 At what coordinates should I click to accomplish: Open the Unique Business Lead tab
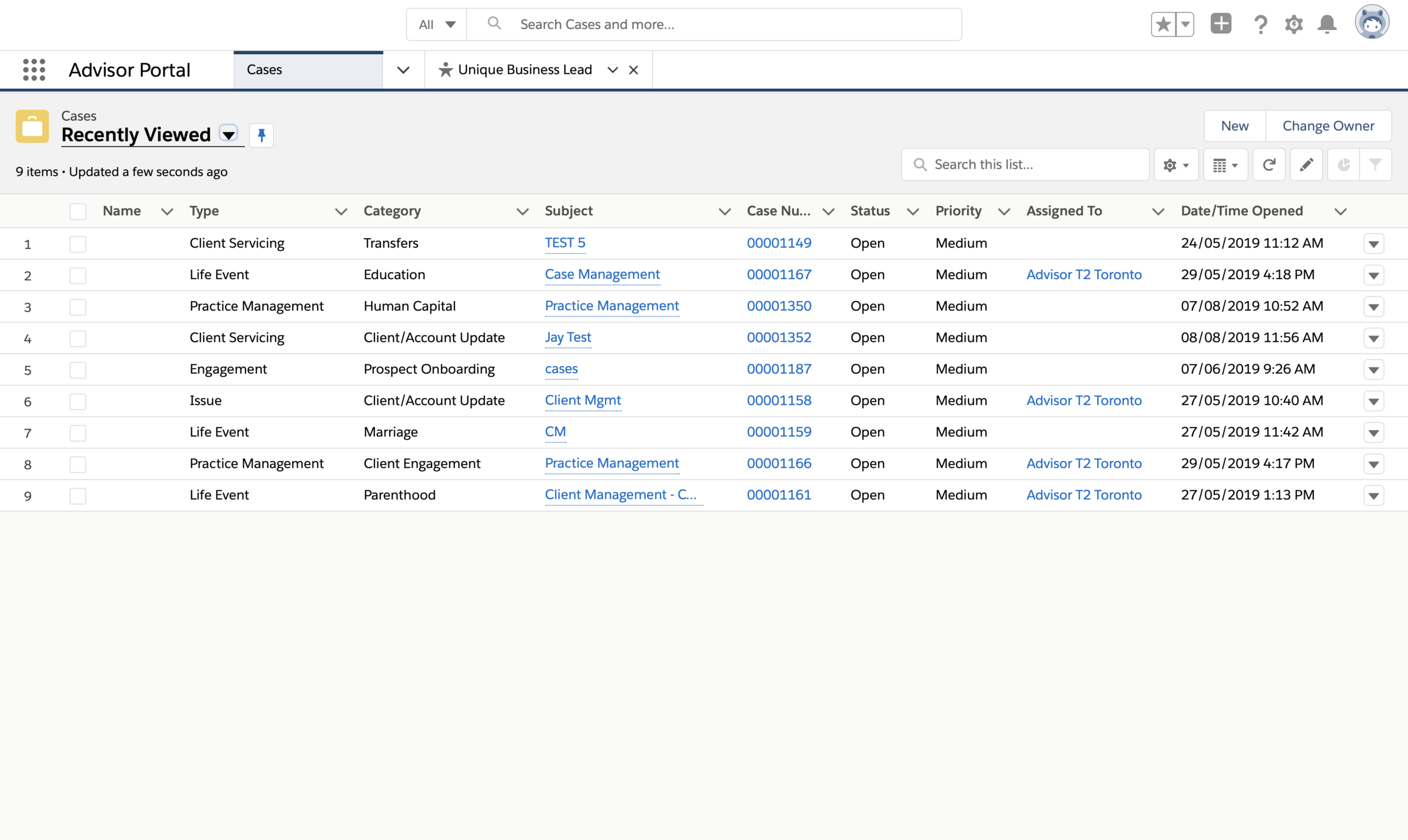pyautogui.click(x=524, y=70)
